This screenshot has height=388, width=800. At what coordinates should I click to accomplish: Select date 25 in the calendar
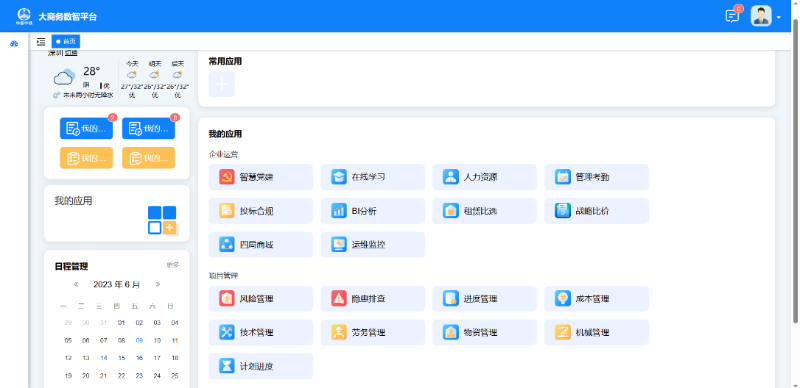click(175, 376)
